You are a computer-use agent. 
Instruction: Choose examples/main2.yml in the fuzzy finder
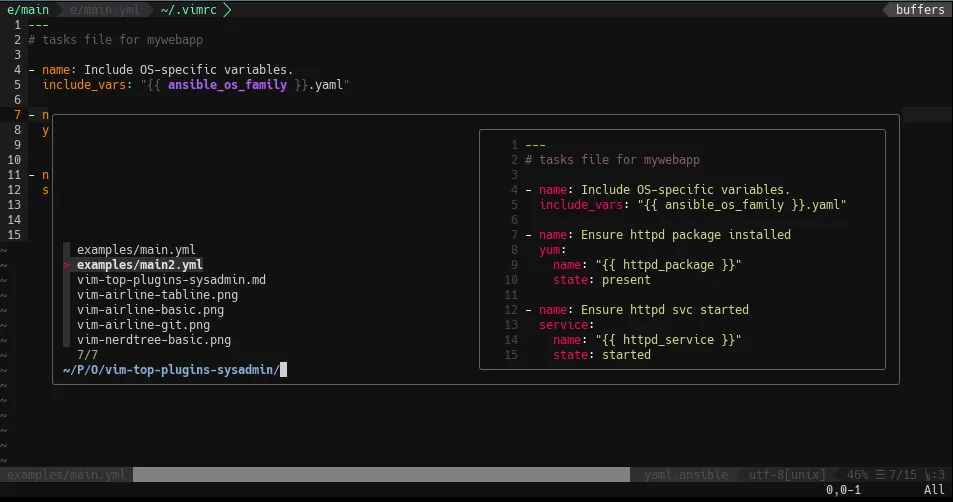click(x=139, y=265)
